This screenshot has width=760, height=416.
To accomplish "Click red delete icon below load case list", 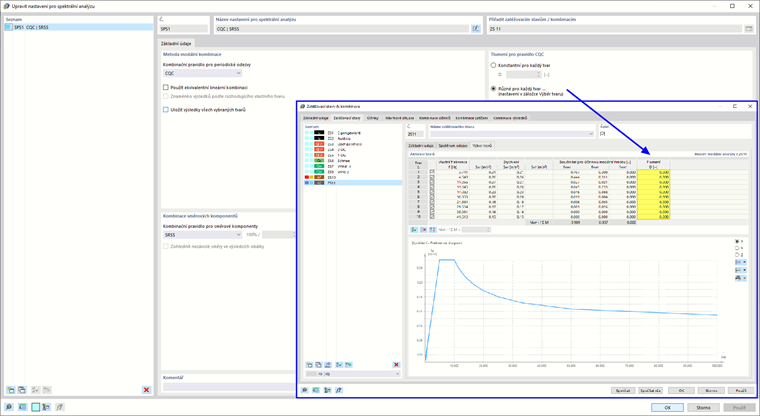I will (396, 365).
